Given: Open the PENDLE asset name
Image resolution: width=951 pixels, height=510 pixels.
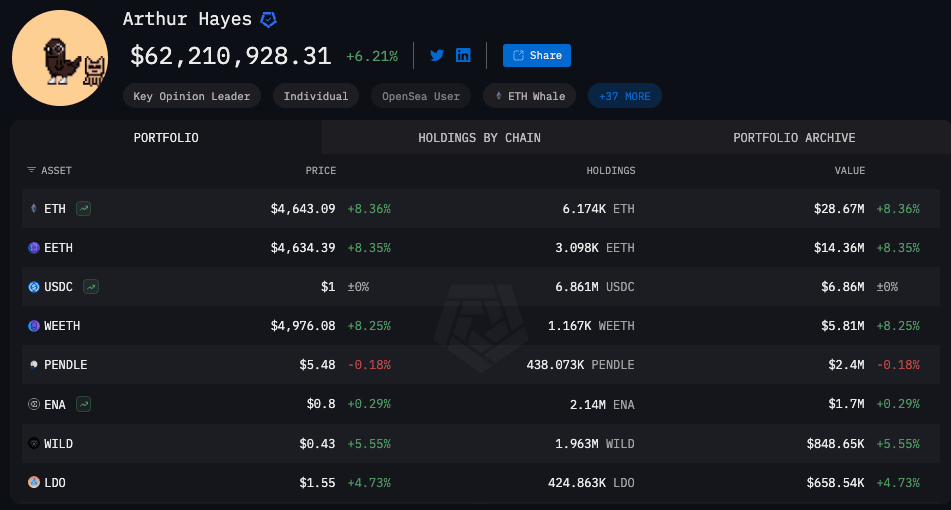Looking at the screenshot, I should [x=66, y=364].
